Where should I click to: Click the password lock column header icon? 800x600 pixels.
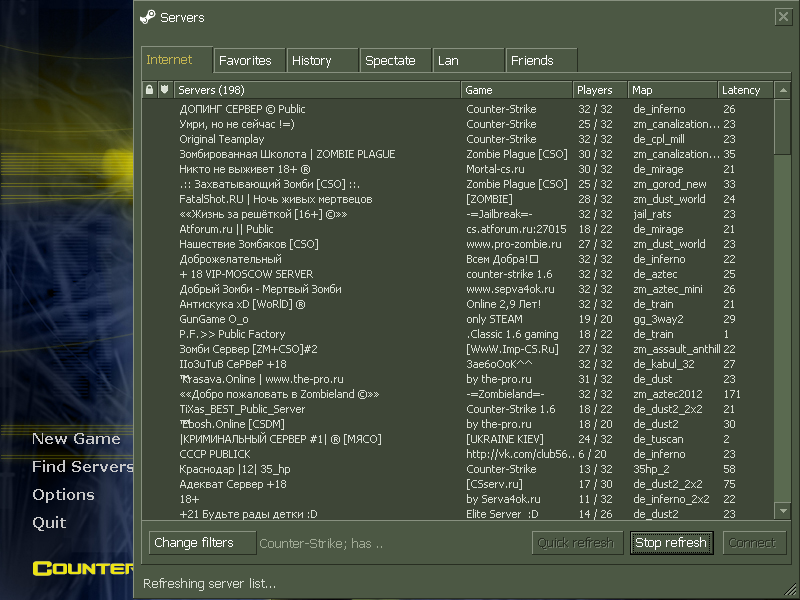[x=149, y=90]
